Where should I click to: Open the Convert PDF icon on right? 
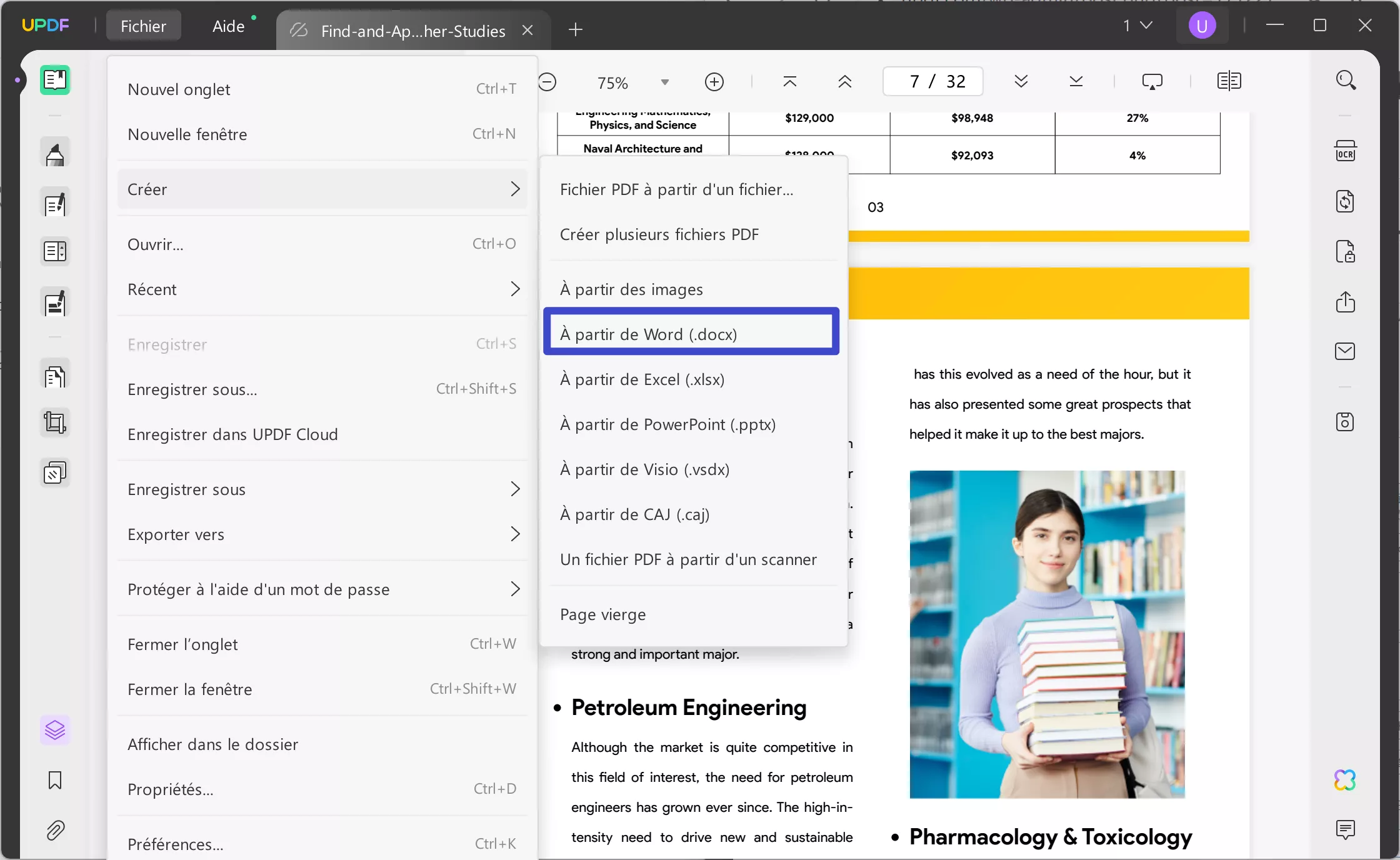coord(1346,201)
